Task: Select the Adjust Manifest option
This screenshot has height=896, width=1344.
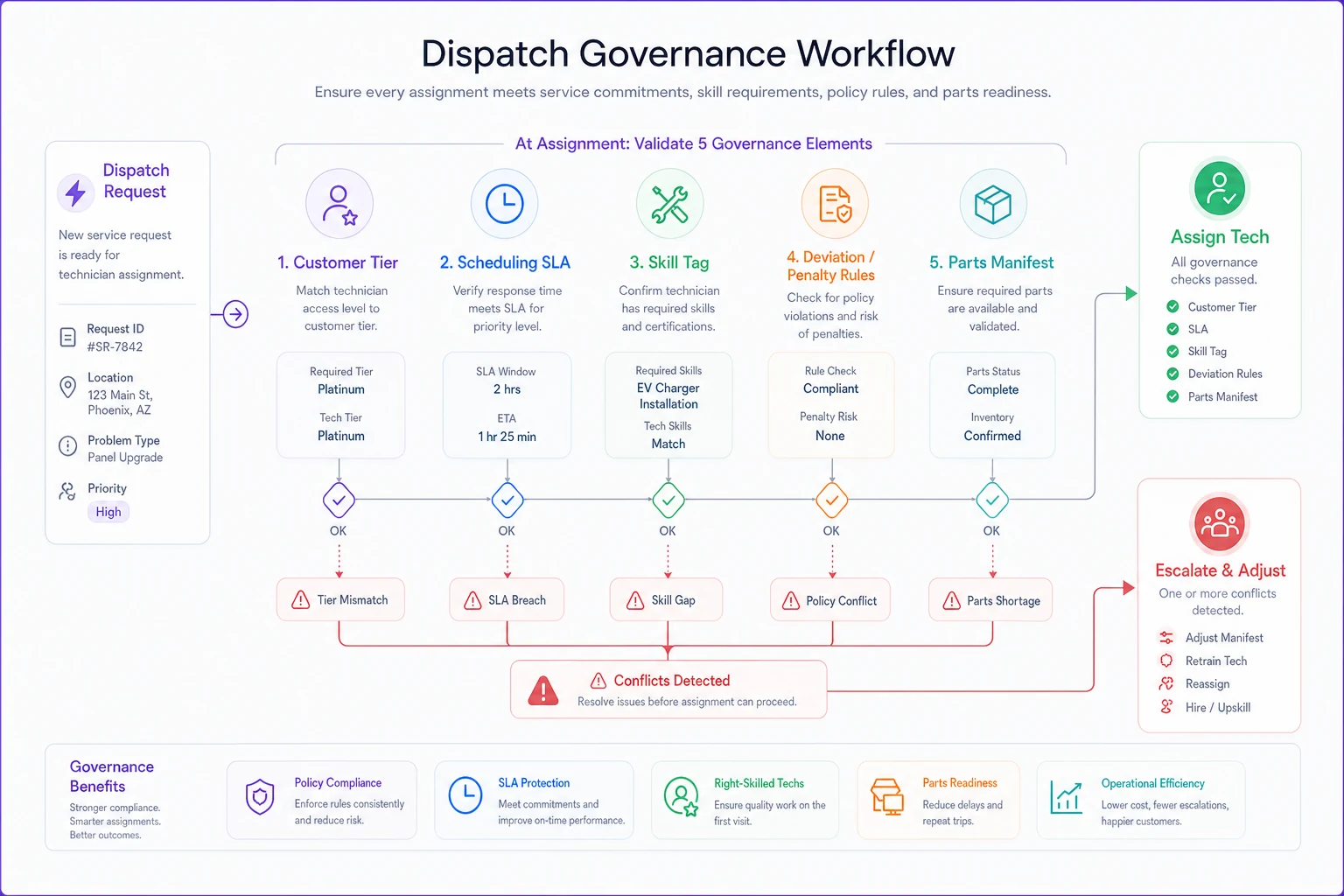Action: (x=1211, y=638)
